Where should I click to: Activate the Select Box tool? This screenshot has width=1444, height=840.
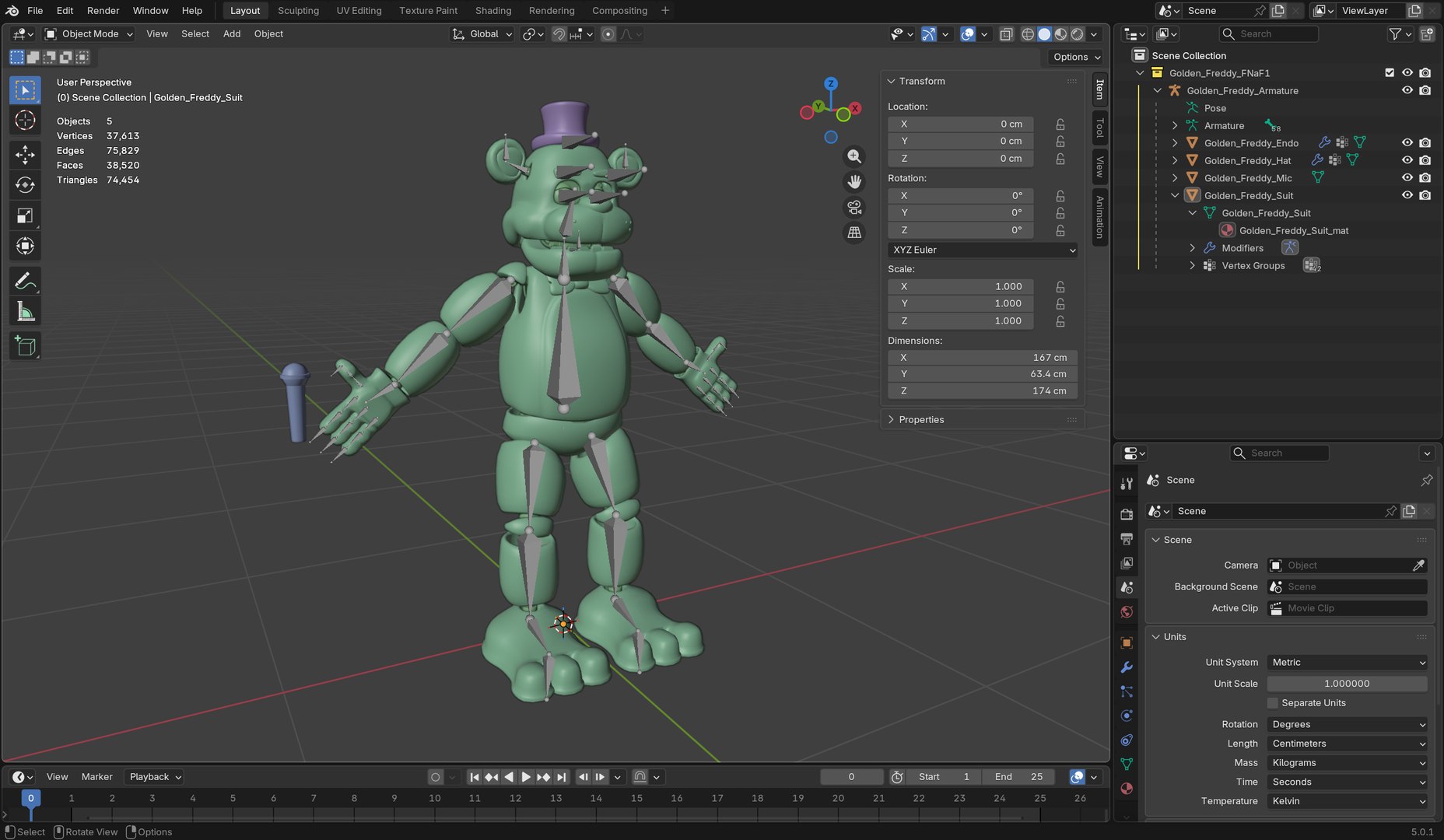click(x=25, y=90)
